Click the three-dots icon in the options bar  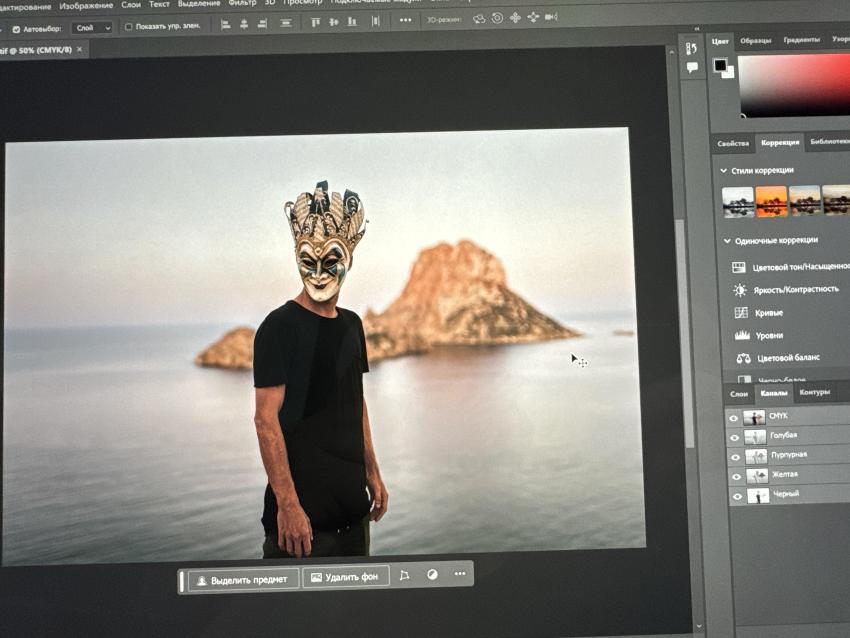tap(405, 19)
